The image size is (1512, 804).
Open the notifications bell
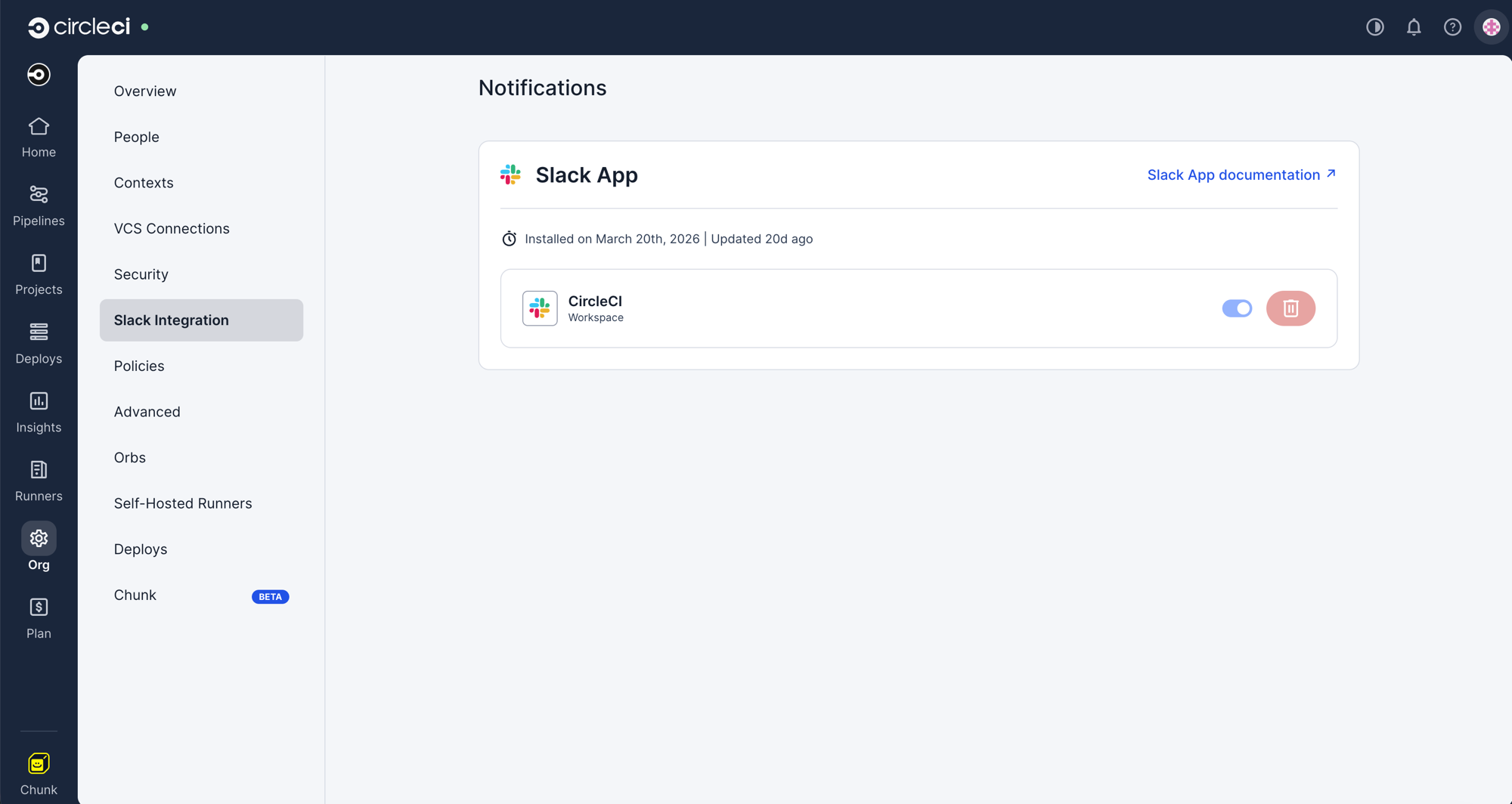[1414, 27]
